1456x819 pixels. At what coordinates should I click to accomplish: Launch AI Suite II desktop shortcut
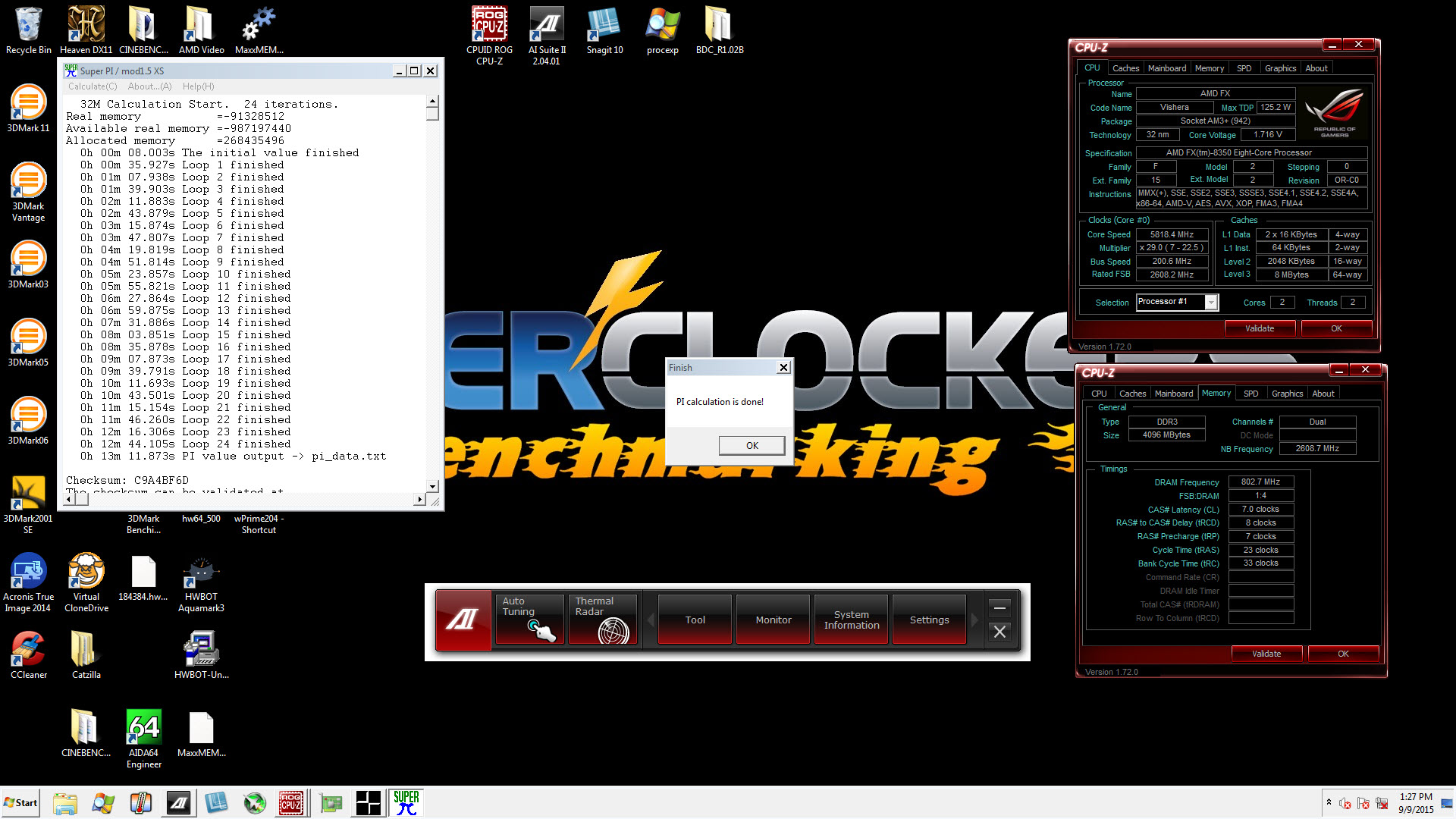pos(547,36)
